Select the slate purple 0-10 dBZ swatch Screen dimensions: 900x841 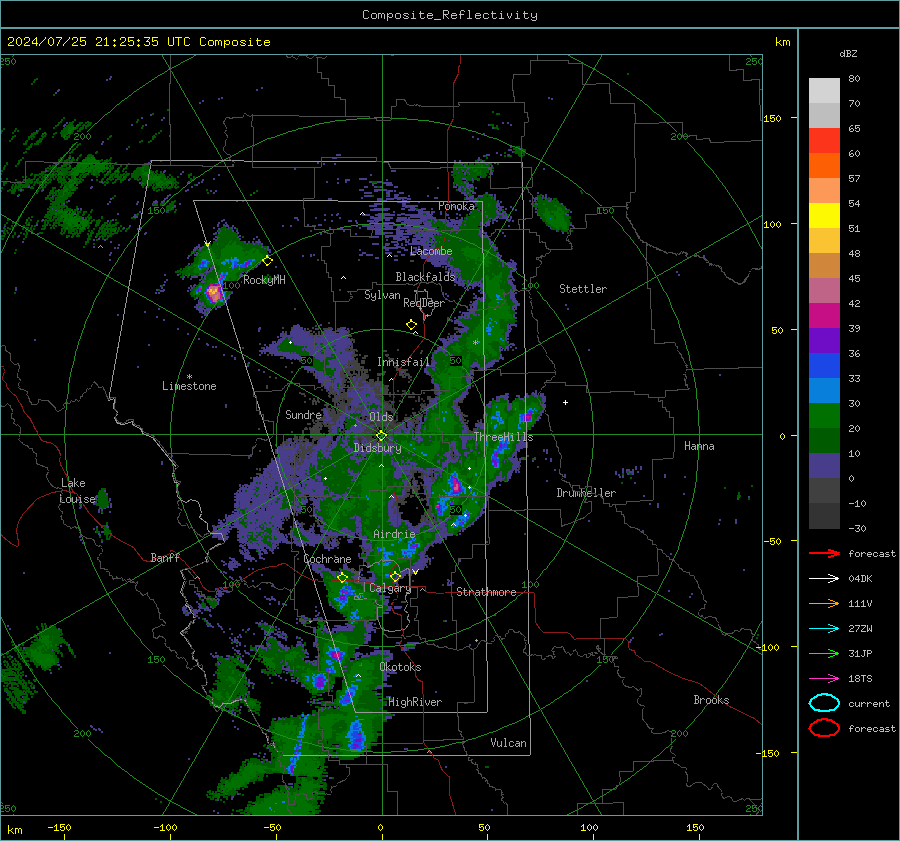pyautogui.click(x=824, y=465)
